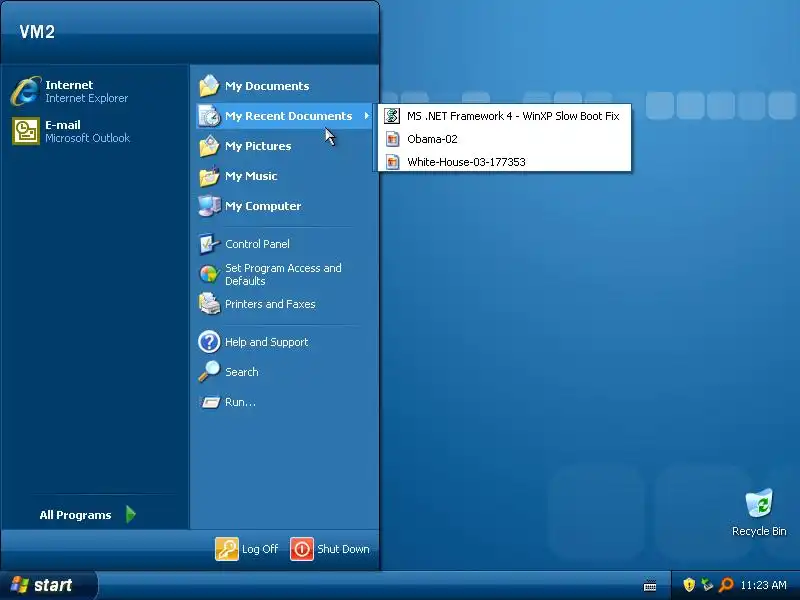Open the Recycle Bin on the desktop
Viewport: 800px width, 600px height.
coord(759,504)
